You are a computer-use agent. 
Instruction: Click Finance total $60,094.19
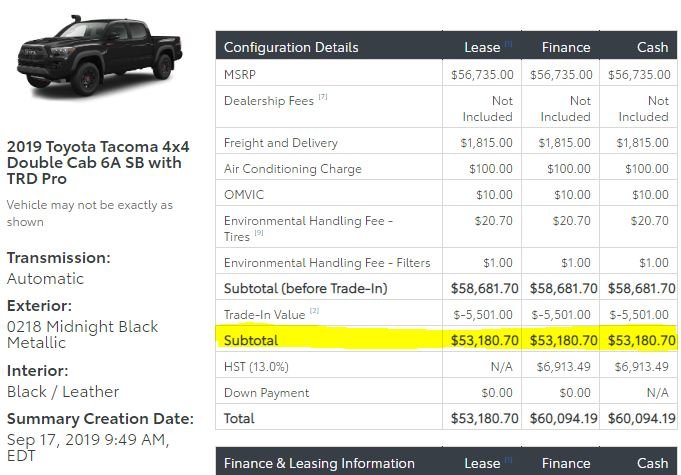pyautogui.click(x=563, y=419)
